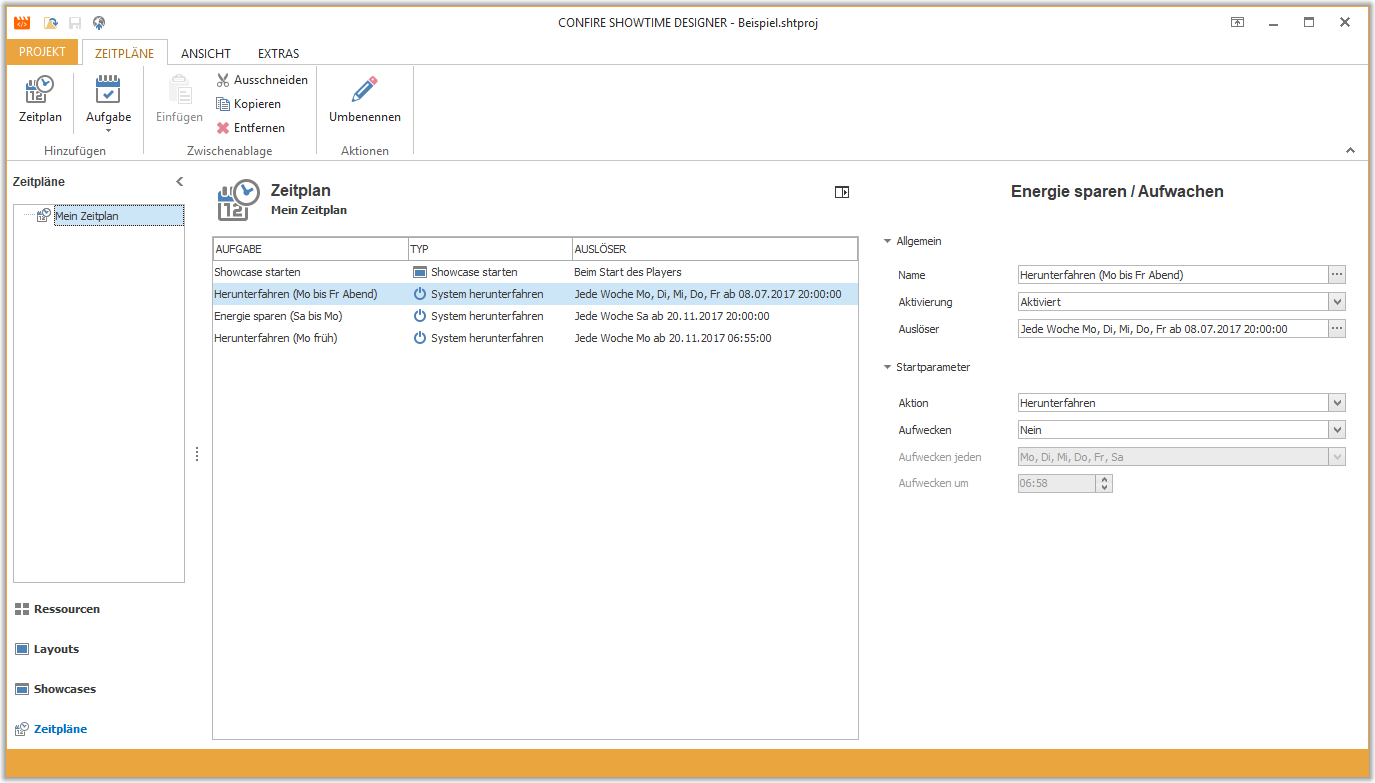Viewport: 1375px width, 783px height.
Task: Remove item with Entfernen
Action: point(251,128)
